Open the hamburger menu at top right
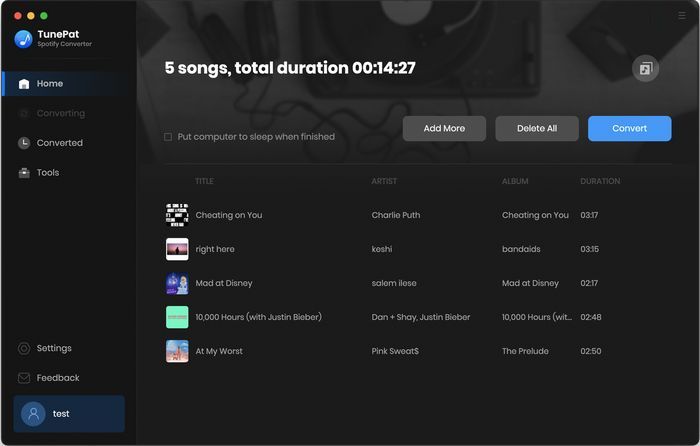Viewport: 700px width, 446px height. click(682, 16)
